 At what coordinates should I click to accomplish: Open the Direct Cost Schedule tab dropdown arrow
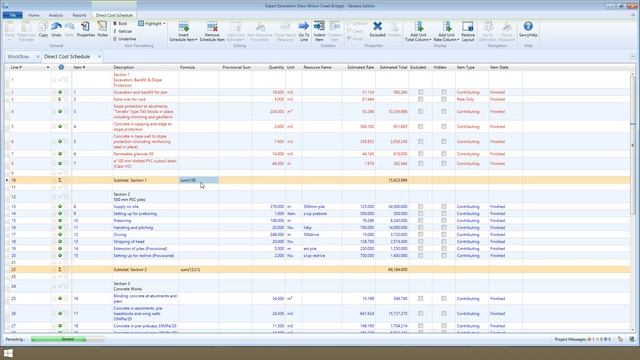pyautogui.click(x=99, y=57)
